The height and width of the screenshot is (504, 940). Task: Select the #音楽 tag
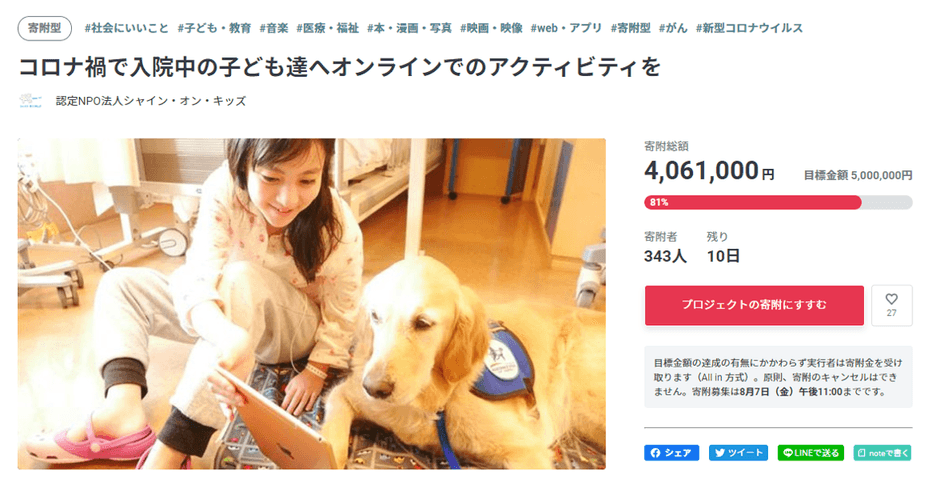tap(273, 28)
